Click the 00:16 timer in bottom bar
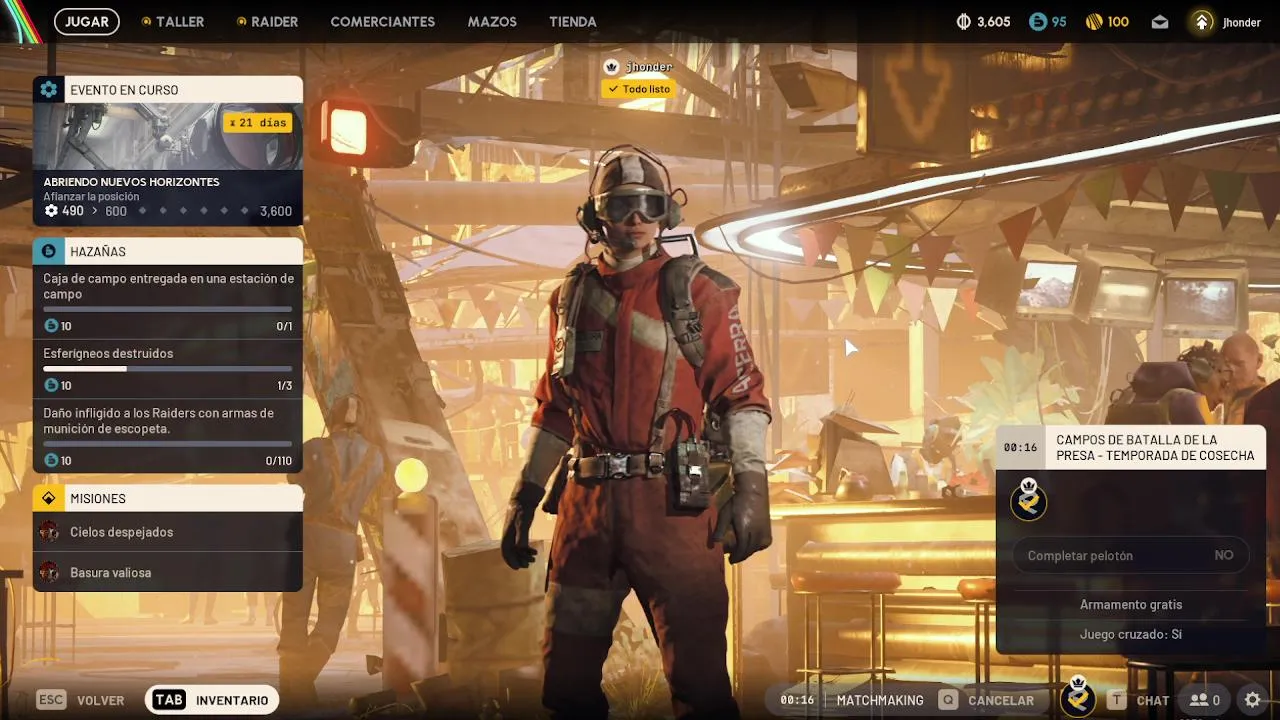Screen dimensions: 1280x720 point(797,700)
